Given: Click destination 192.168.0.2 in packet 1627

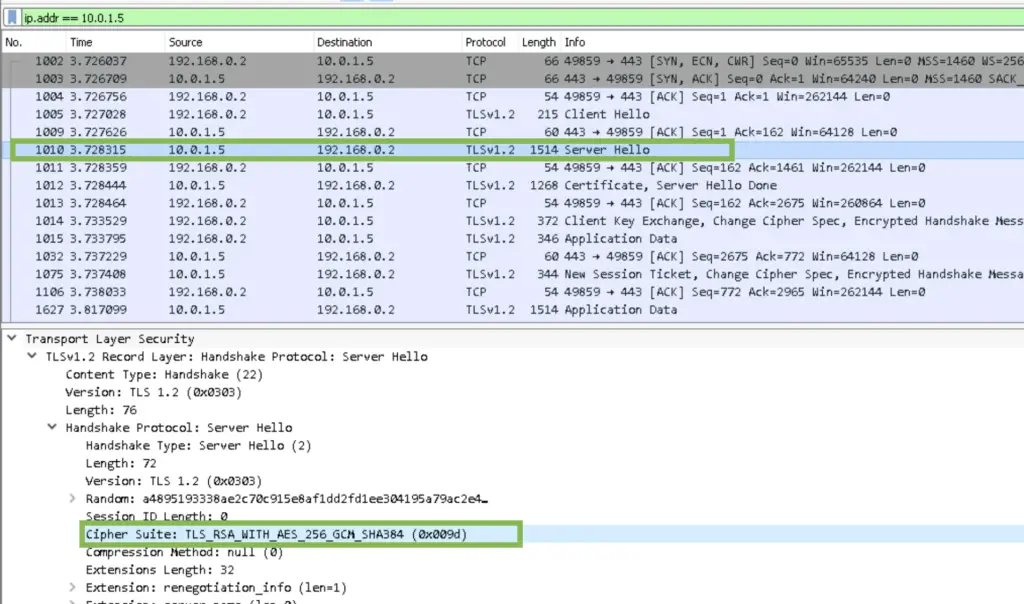Looking at the screenshot, I should click(x=356, y=310).
